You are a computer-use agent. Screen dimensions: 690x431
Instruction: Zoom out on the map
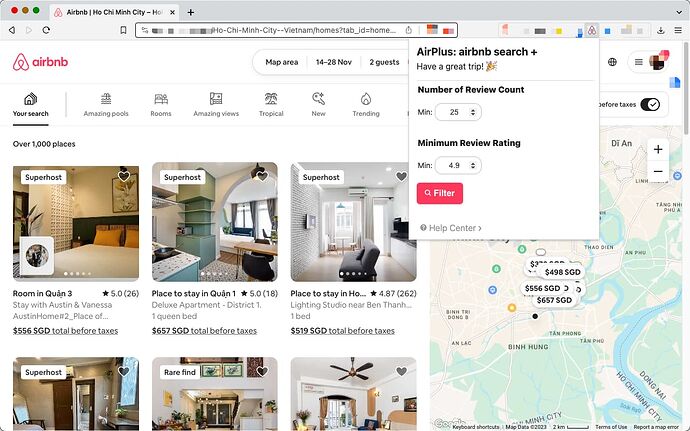tap(658, 171)
